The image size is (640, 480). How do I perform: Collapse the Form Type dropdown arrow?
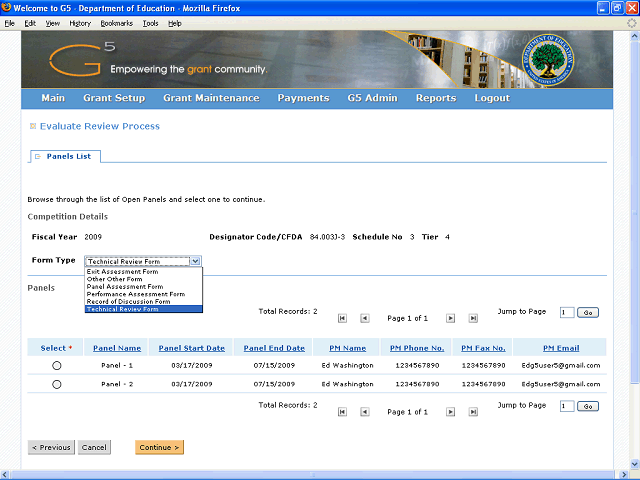pos(195,261)
